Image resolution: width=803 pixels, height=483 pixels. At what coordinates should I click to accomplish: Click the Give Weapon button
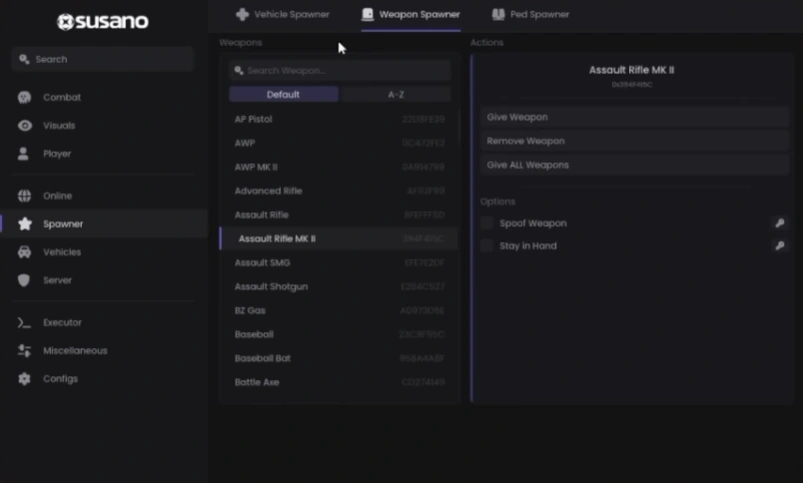tap(635, 117)
